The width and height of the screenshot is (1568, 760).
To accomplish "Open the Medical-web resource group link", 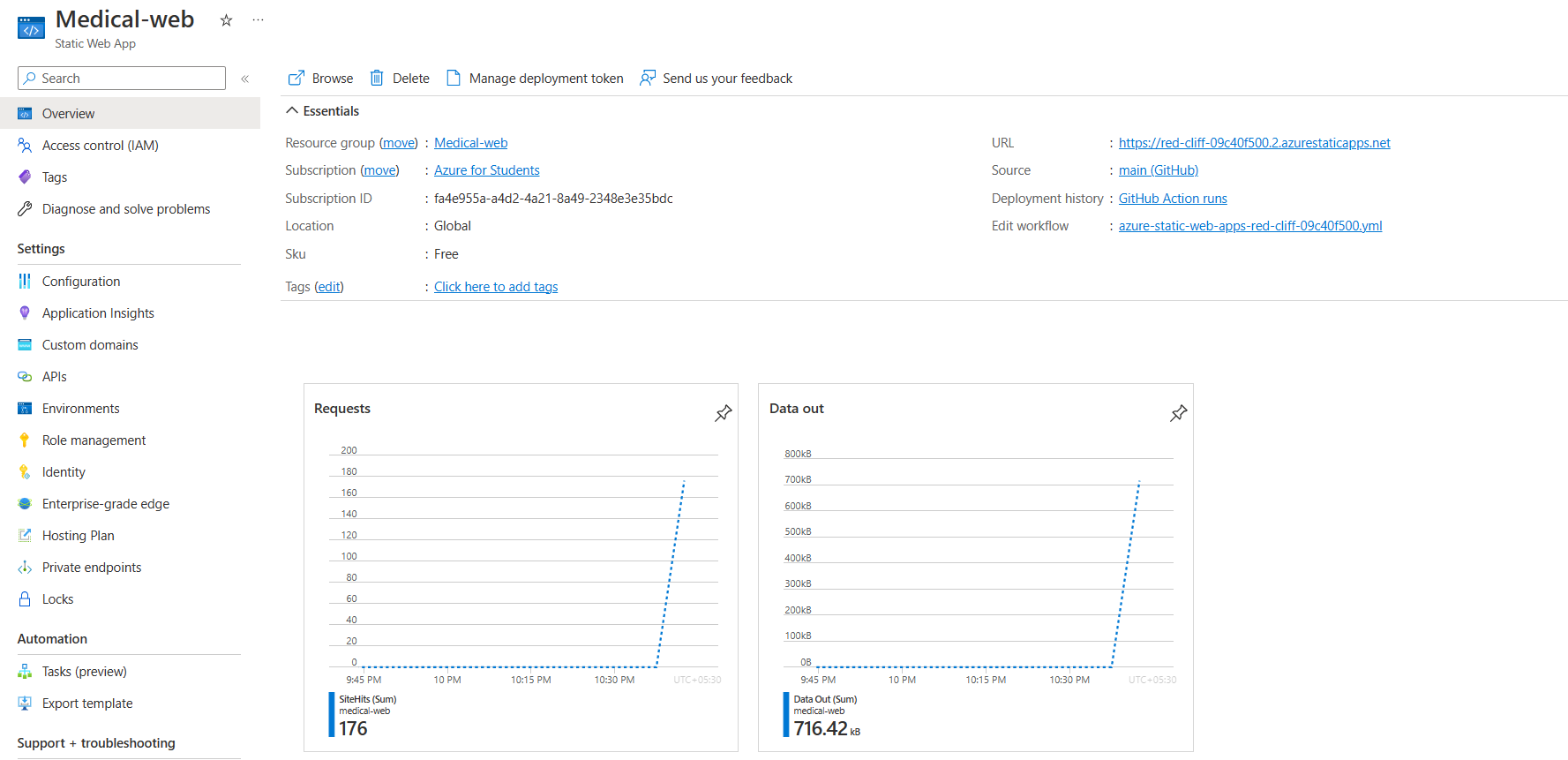I will tap(471, 143).
